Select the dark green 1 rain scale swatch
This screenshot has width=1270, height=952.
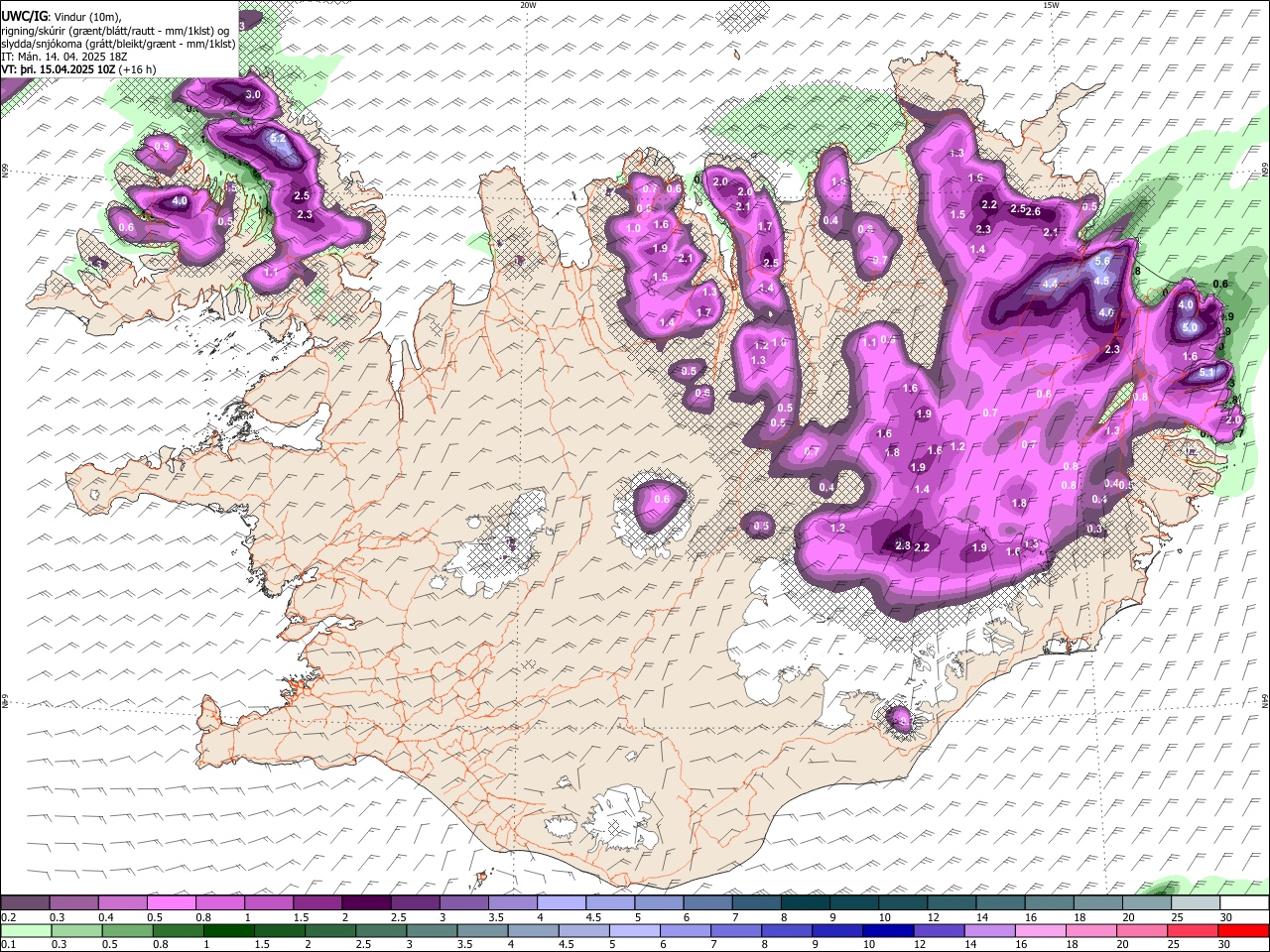[x=228, y=931]
